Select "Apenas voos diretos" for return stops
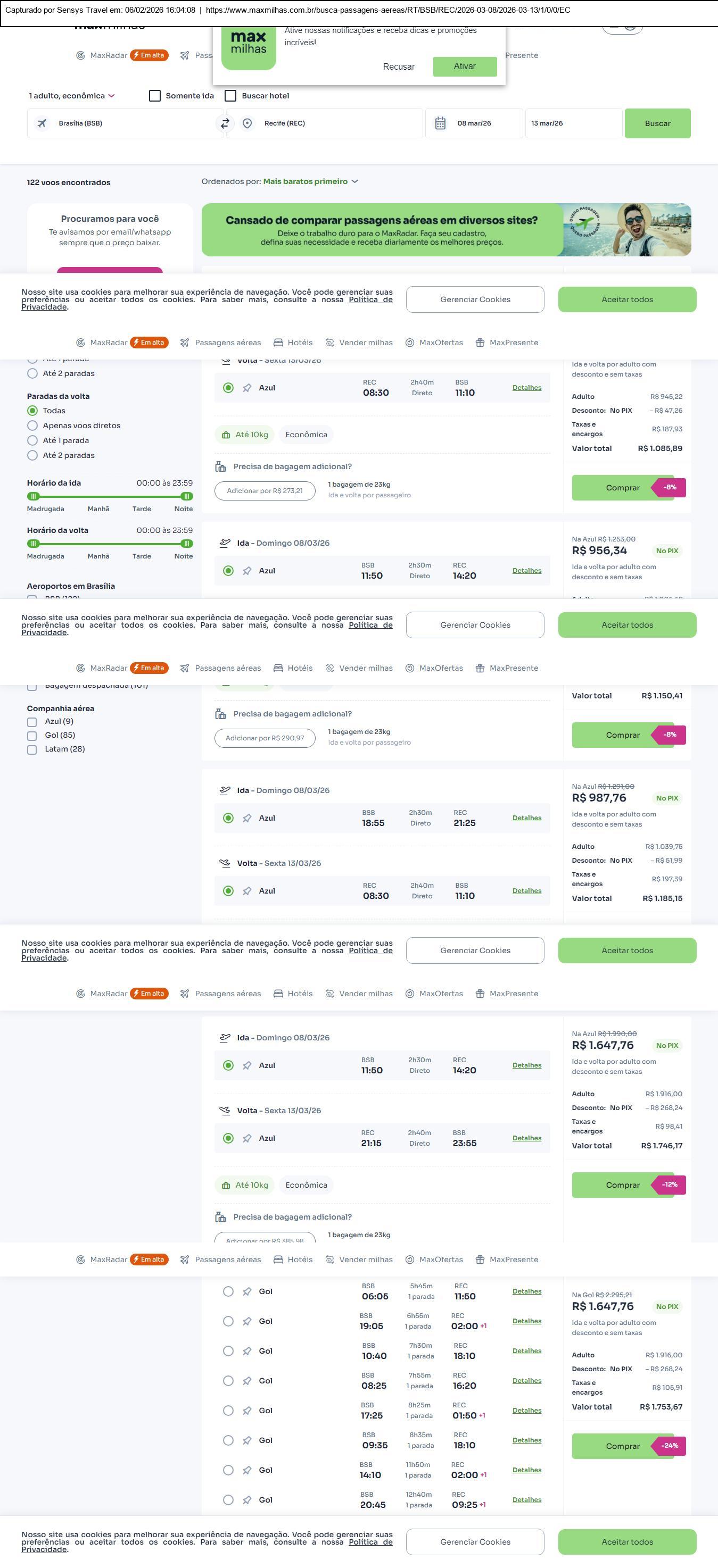The image size is (718, 1568). [x=33, y=426]
